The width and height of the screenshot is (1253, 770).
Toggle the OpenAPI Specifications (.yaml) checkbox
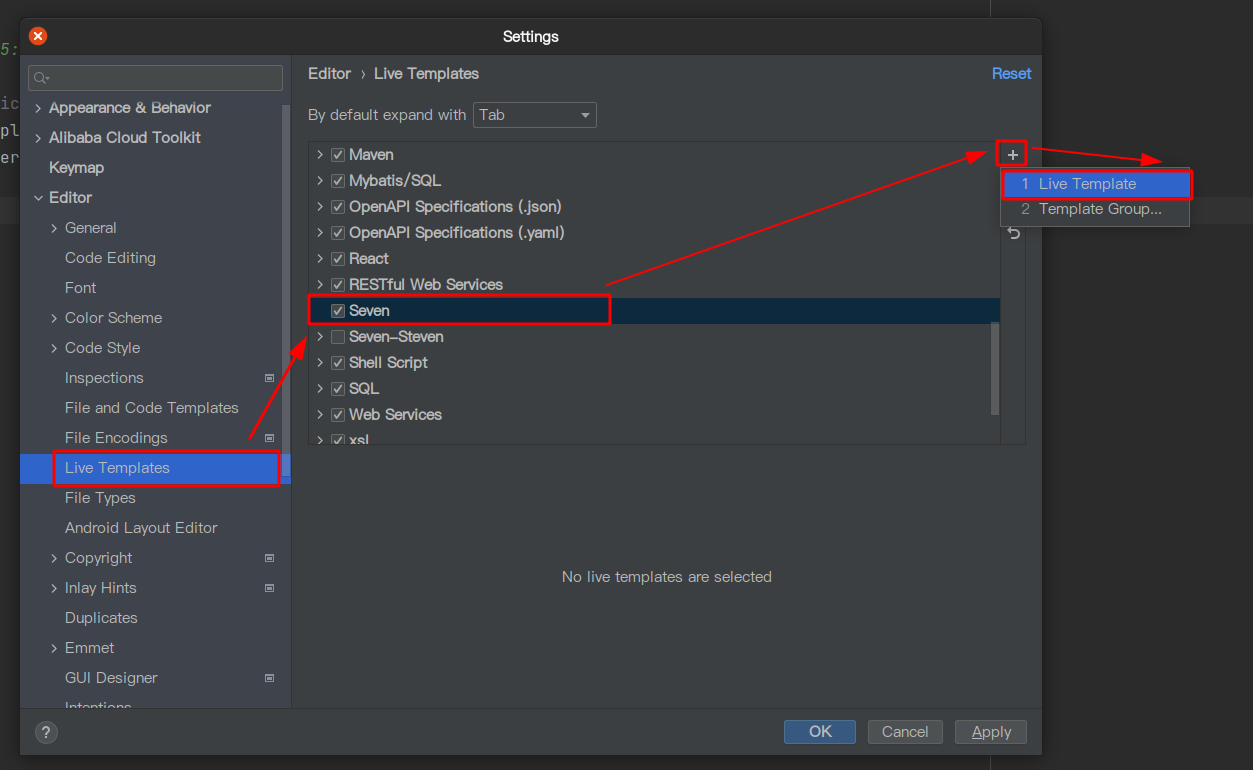tap(338, 233)
